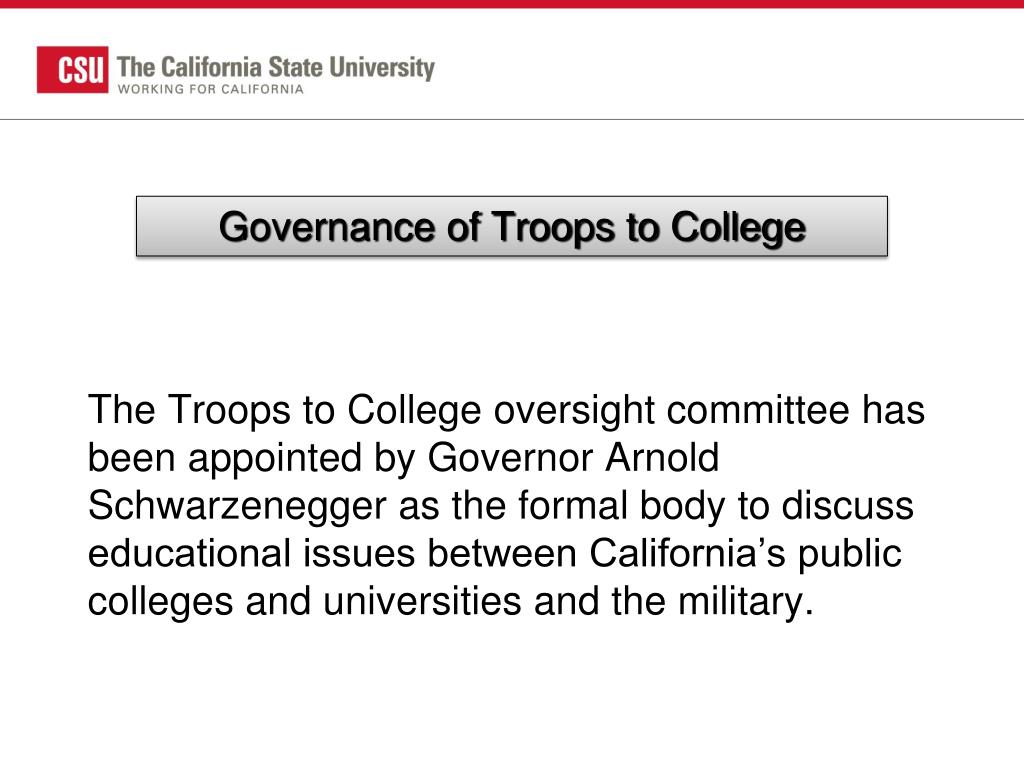
Task: Click the red CSU logo box
Action: click(72, 69)
